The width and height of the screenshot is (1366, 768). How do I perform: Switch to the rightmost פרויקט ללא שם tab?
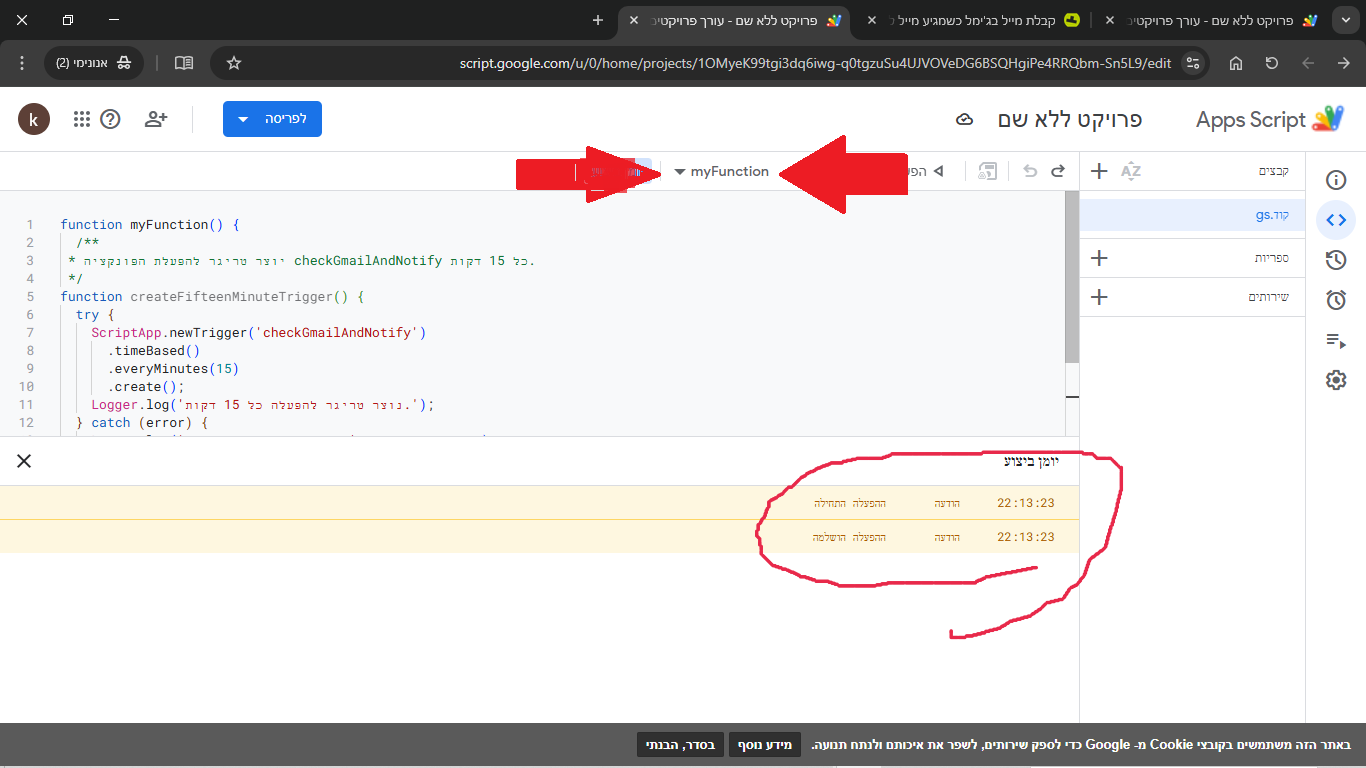pos(1211,20)
